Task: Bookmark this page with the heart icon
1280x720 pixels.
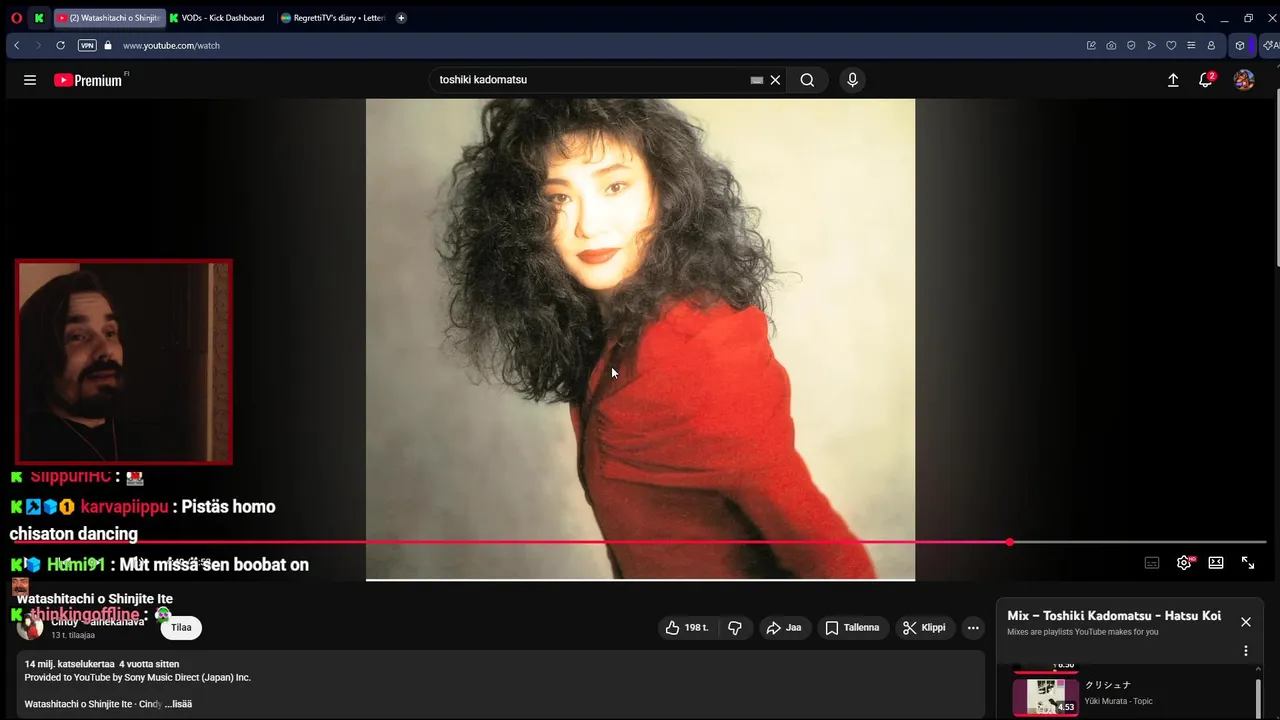Action: tap(1171, 45)
